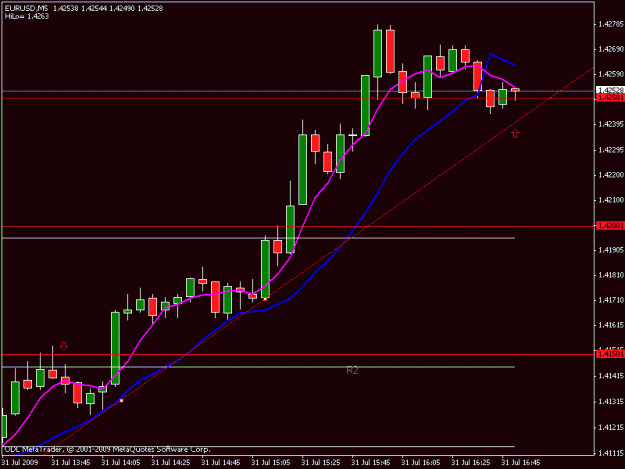Click the 1.41810 price axis label
625x469 pixels.
pos(611,275)
